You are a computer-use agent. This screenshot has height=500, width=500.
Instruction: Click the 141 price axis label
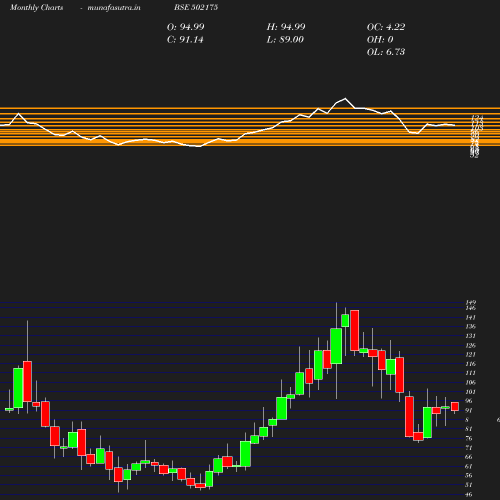pyautogui.click(x=470, y=317)
